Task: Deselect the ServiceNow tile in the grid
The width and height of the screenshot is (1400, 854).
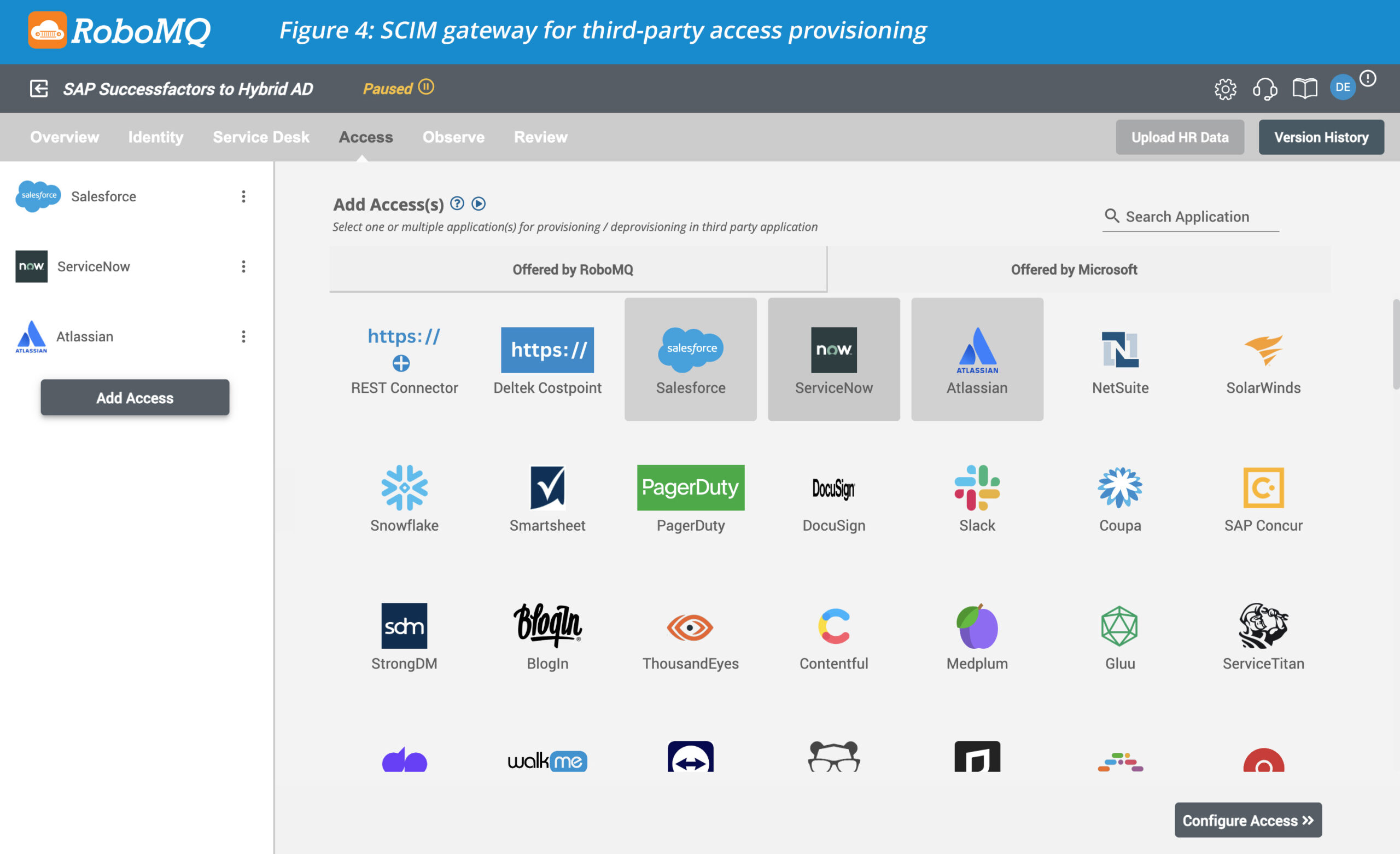Action: coord(833,359)
